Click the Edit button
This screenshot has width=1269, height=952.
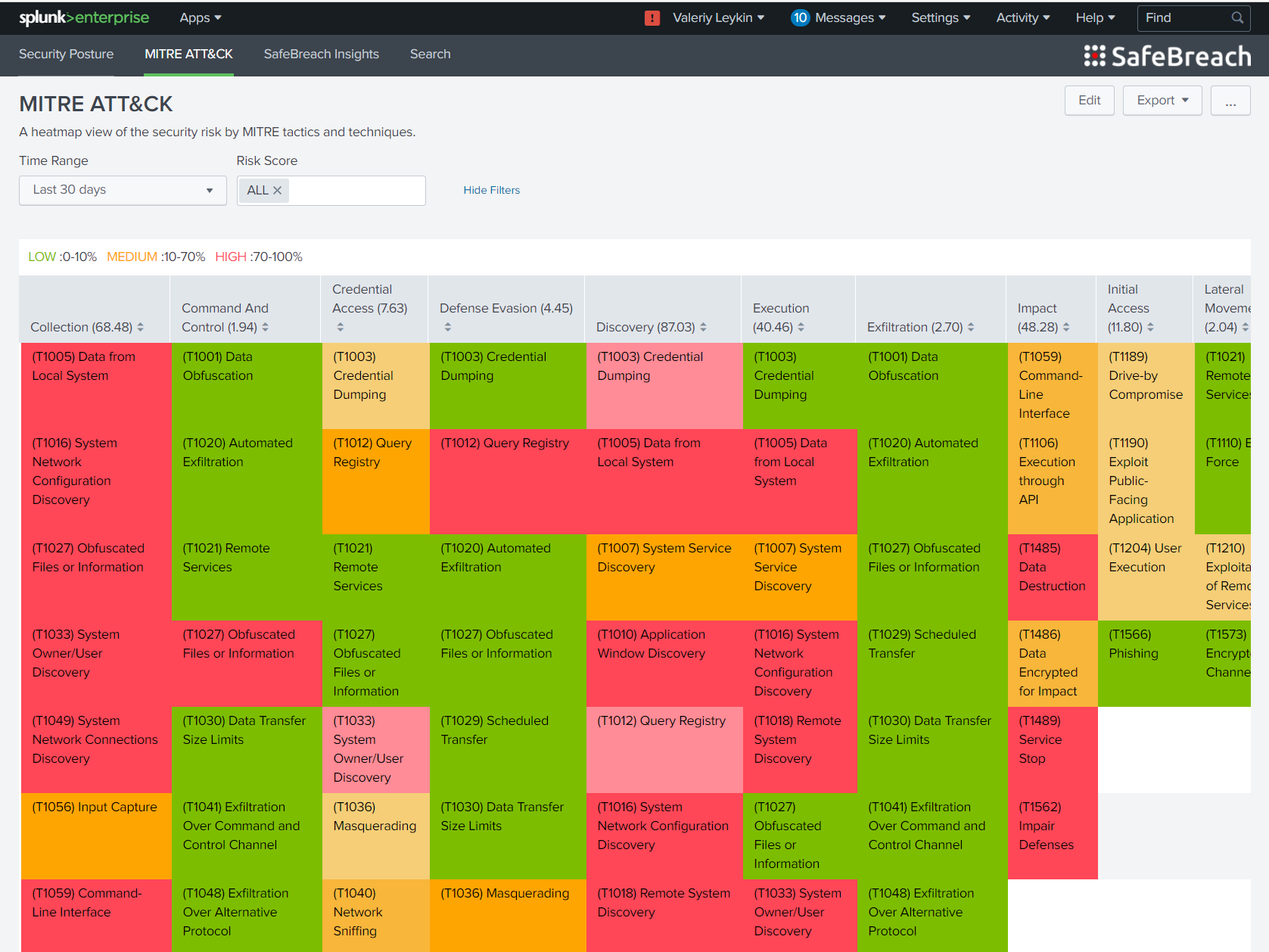(x=1089, y=100)
